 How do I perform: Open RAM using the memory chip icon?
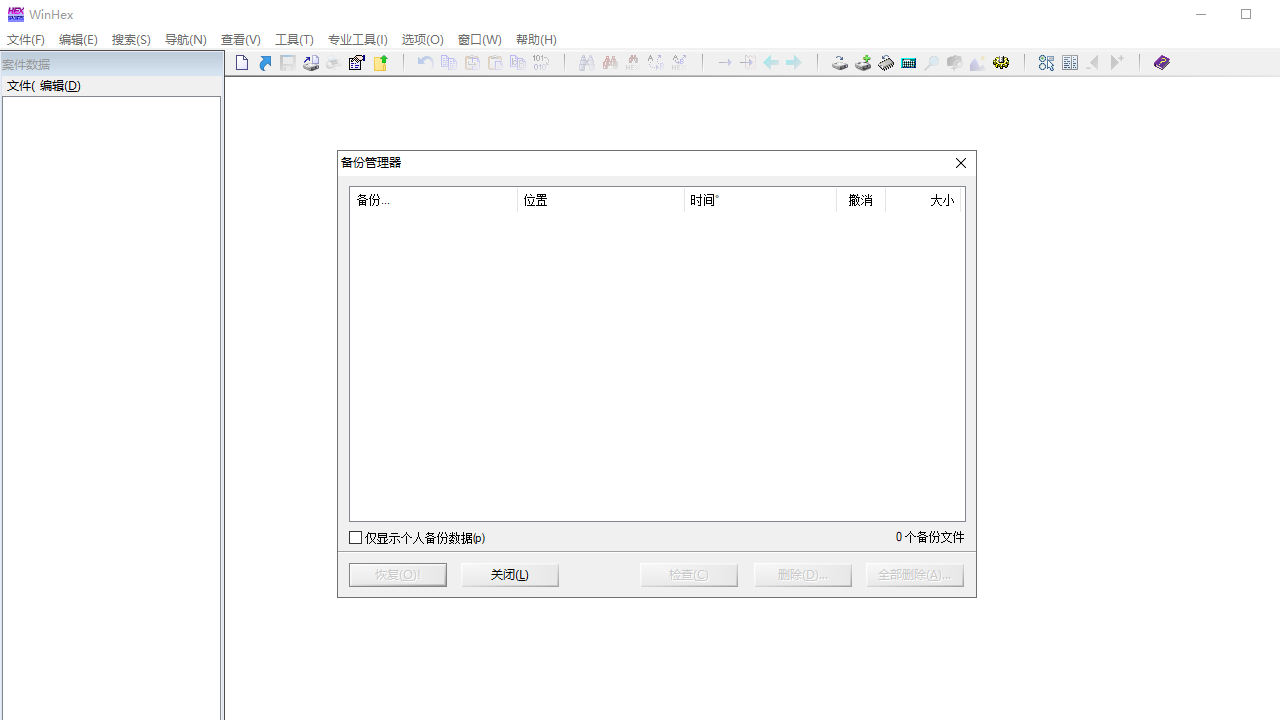pos(885,62)
